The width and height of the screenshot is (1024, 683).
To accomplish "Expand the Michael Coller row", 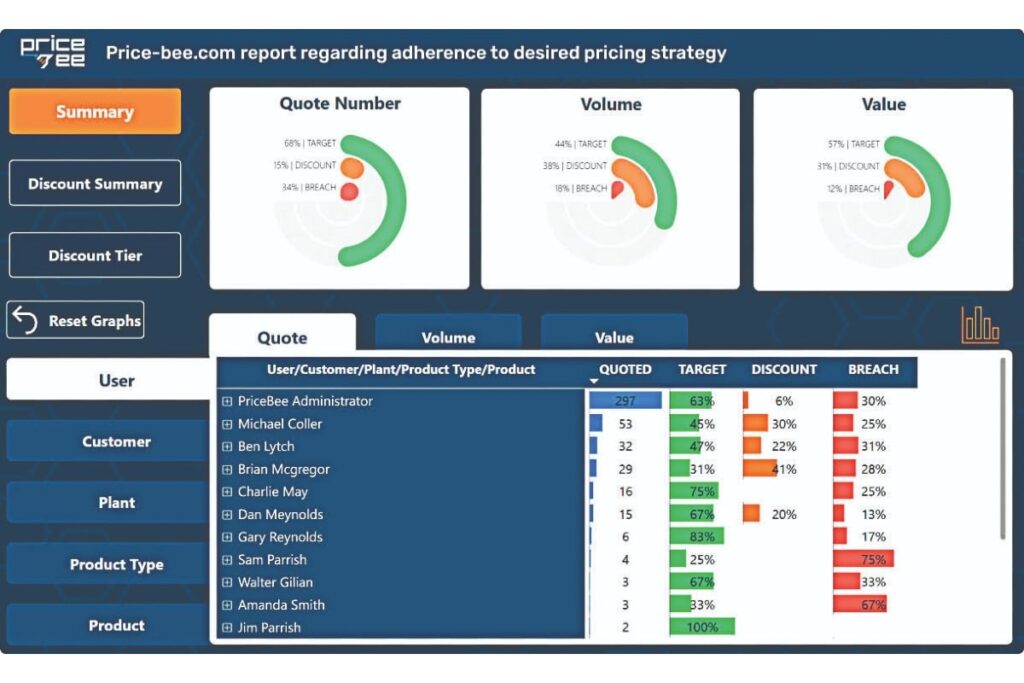I will (227, 424).
